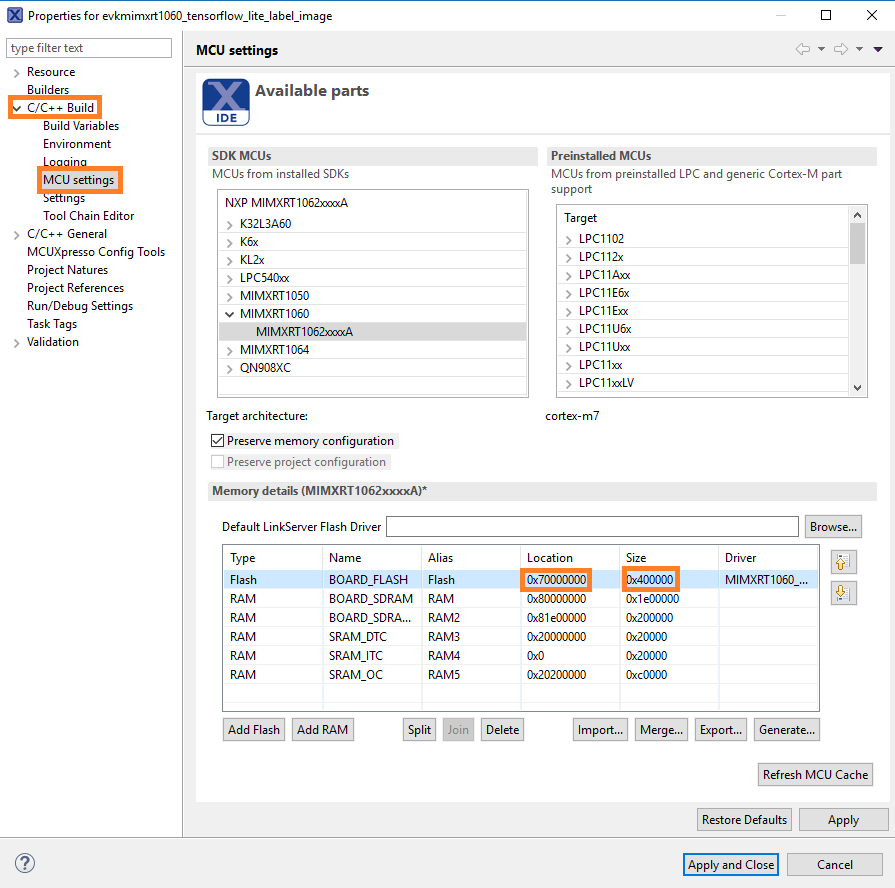Click the back navigation arrow icon
The width and height of the screenshot is (895, 888).
(x=803, y=49)
